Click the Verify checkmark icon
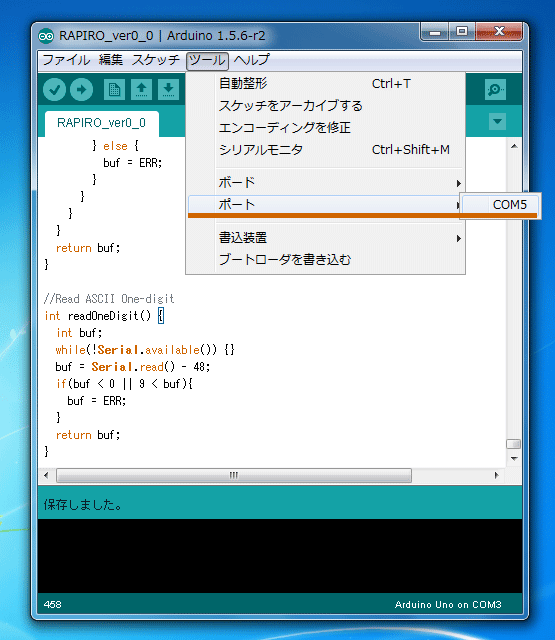Image resolution: width=555 pixels, height=640 pixels. click(54, 89)
